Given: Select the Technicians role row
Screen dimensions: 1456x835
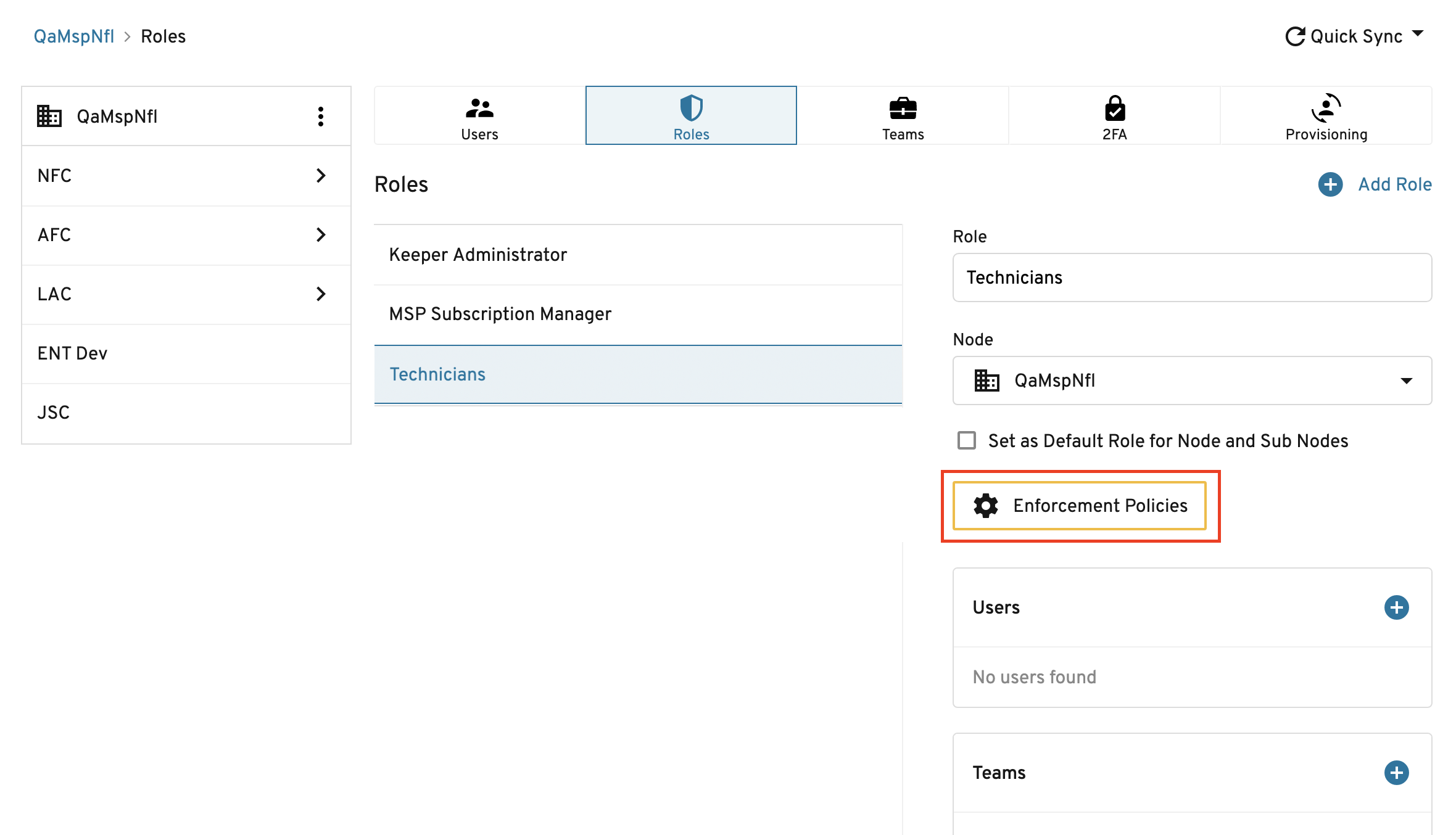Looking at the screenshot, I should coord(638,374).
